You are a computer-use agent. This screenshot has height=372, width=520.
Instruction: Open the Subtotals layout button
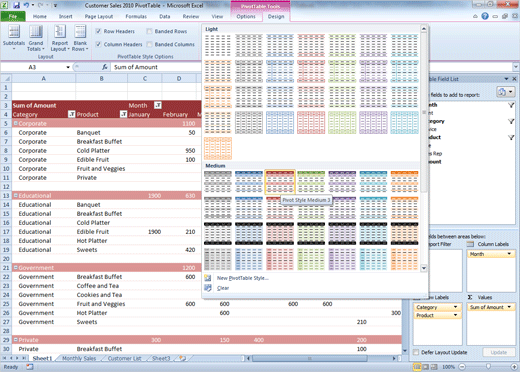point(14,38)
